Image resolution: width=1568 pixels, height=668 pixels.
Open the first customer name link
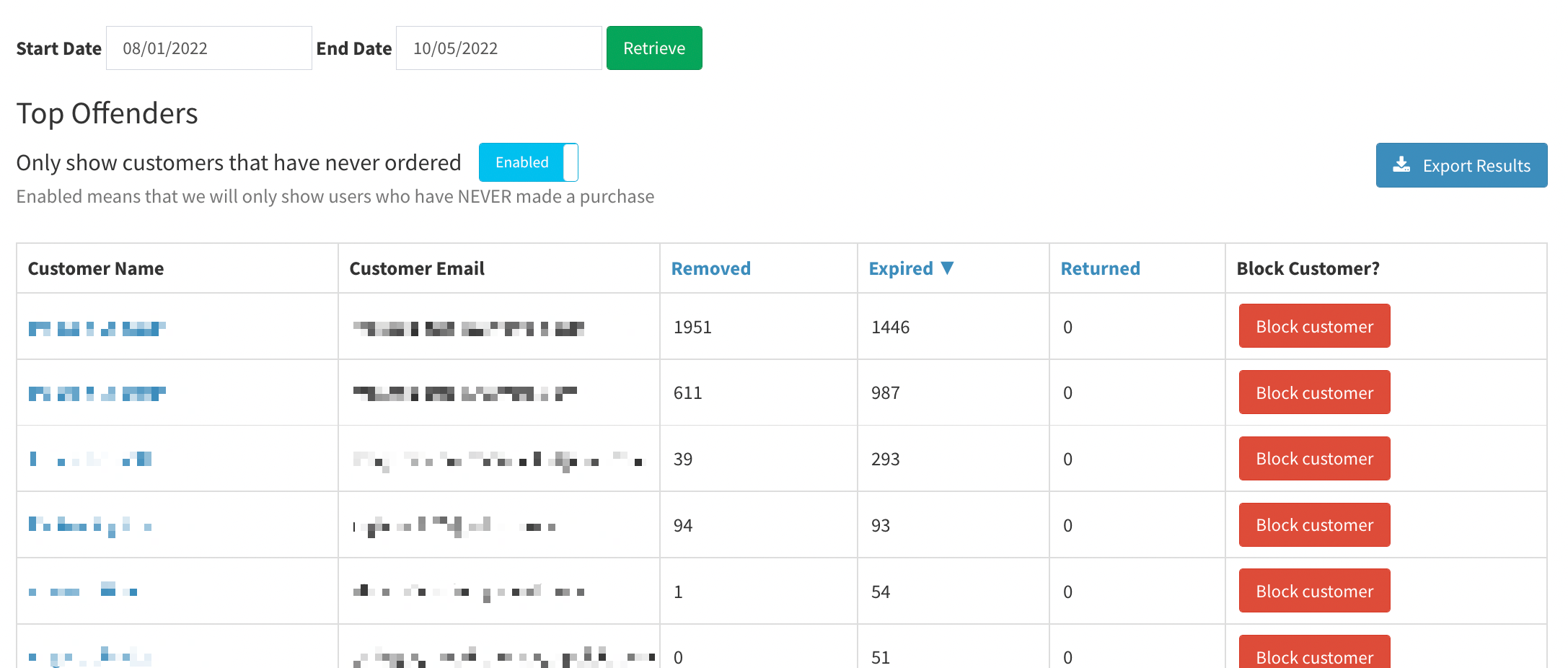tap(97, 329)
